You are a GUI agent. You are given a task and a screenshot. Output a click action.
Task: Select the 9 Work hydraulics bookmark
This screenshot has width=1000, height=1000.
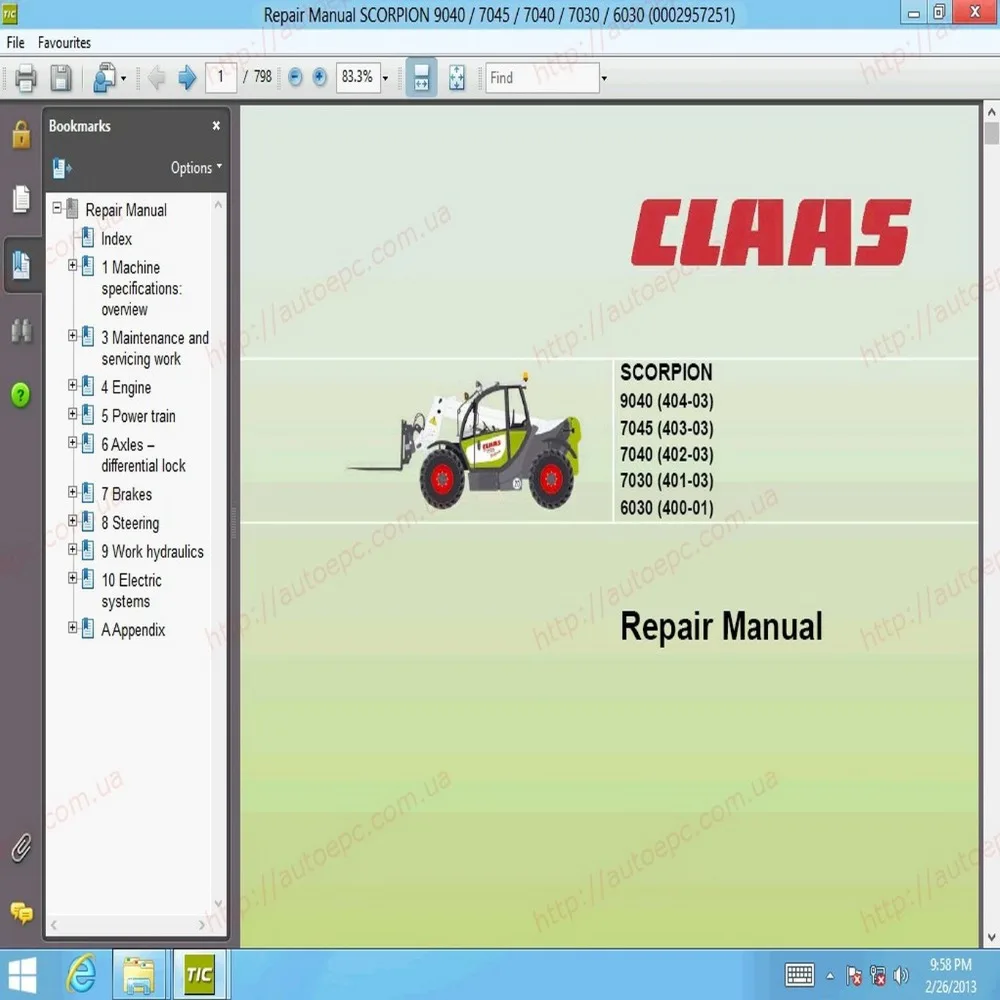point(152,552)
